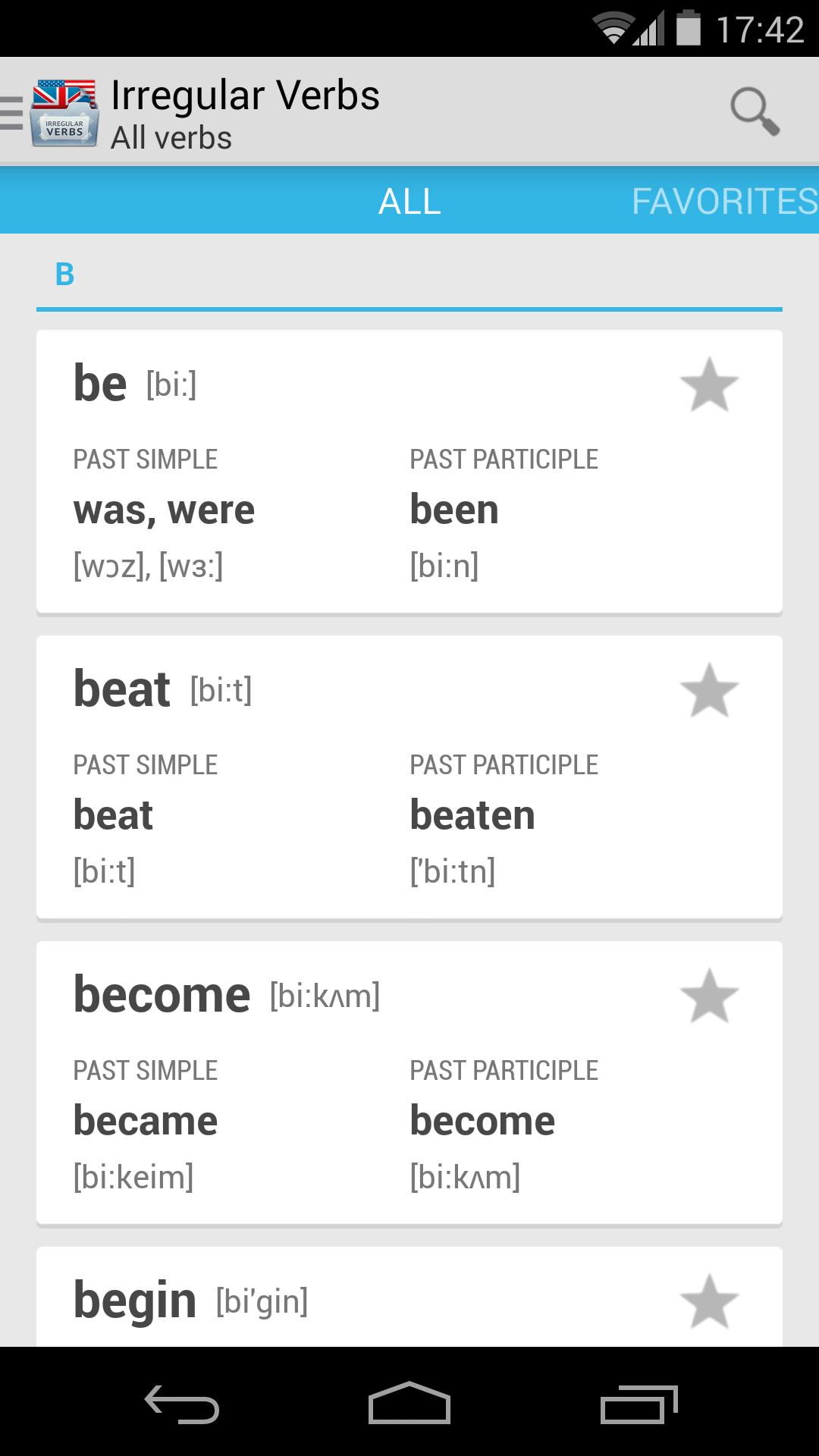Open the search magnifier icon
Image resolution: width=819 pixels, height=1456 pixels.
[755, 111]
